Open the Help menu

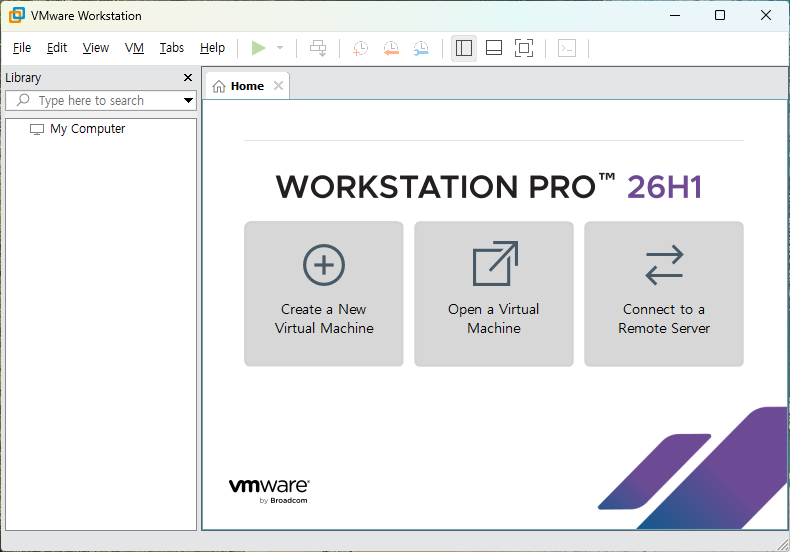[x=212, y=48]
